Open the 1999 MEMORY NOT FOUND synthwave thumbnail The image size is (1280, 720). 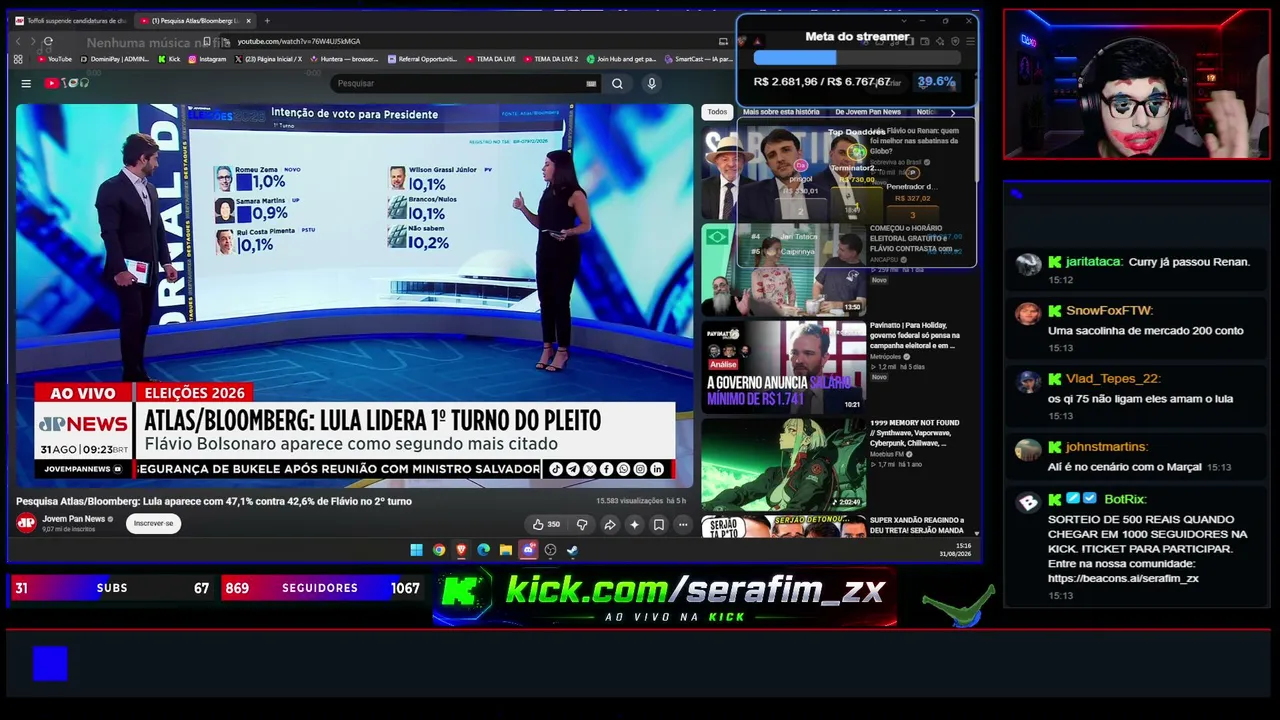pos(783,463)
